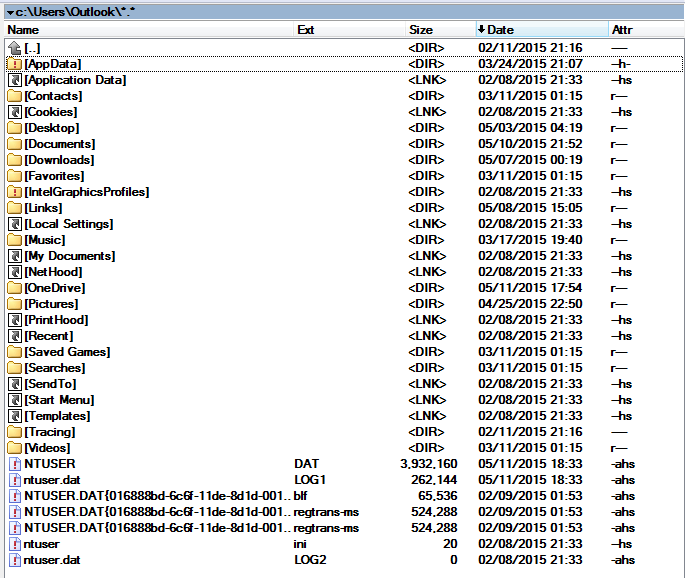Image resolution: width=685 pixels, height=578 pixels.
Task: Select the [Downloads] folder entry
Action: pos(59,160)
